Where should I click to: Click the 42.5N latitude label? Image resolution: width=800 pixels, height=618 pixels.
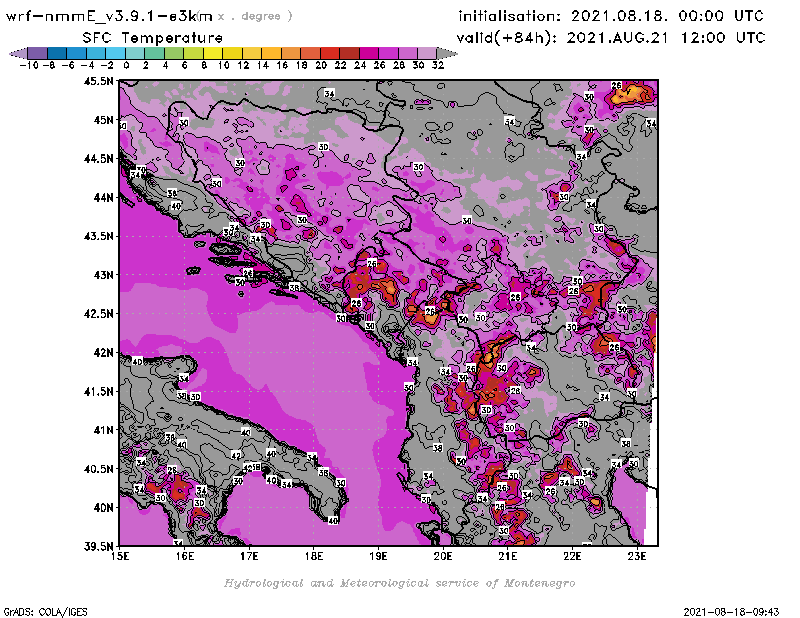(x=98, y=314)
